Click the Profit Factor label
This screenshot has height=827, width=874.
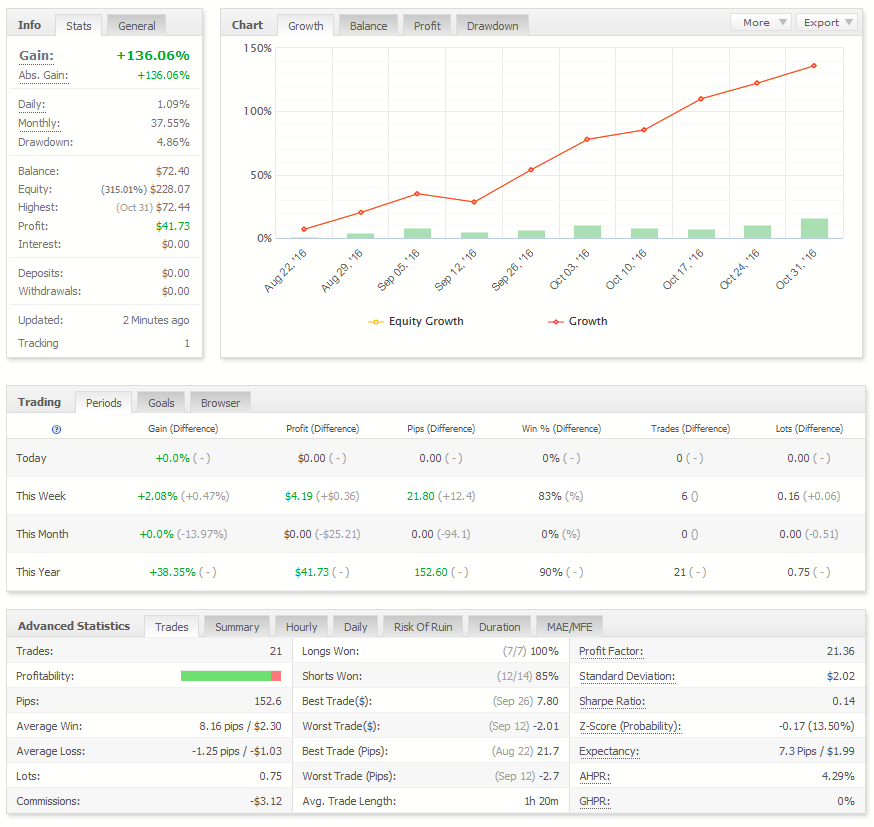tap(611, 651)
